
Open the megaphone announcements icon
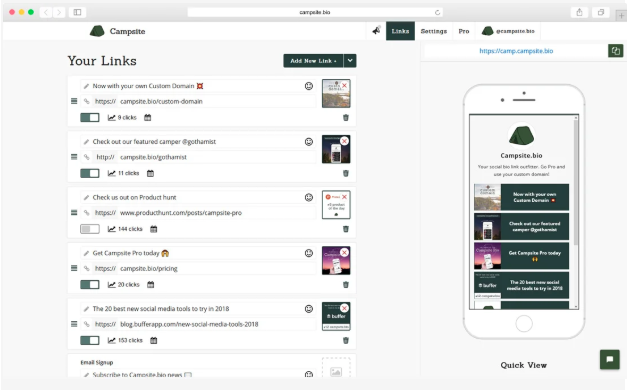[x=376, y=31]
